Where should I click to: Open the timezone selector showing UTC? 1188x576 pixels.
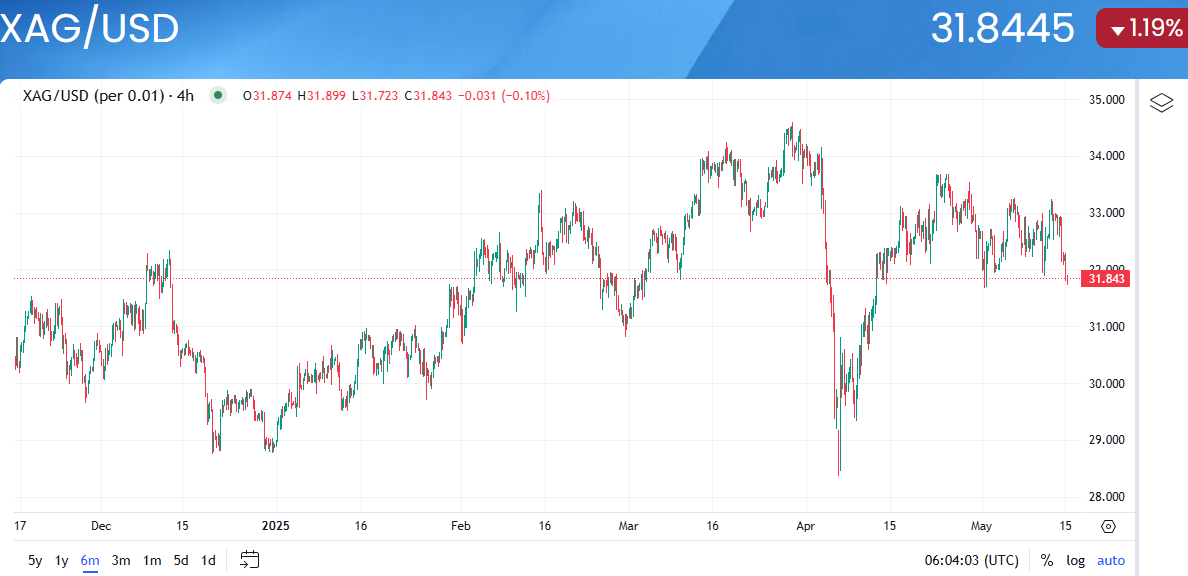973,560
